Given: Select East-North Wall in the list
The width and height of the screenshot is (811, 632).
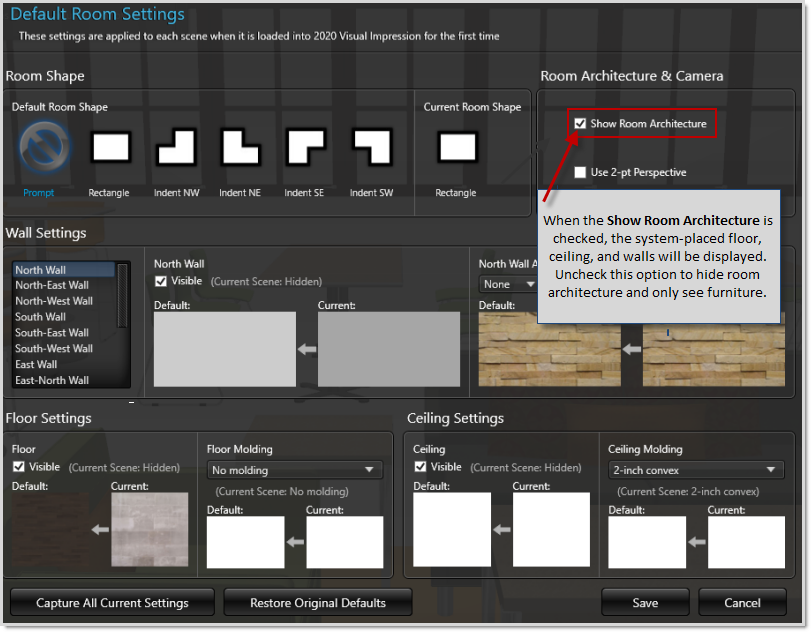Looking at the screenshot, I should click(x=64, y=380).
